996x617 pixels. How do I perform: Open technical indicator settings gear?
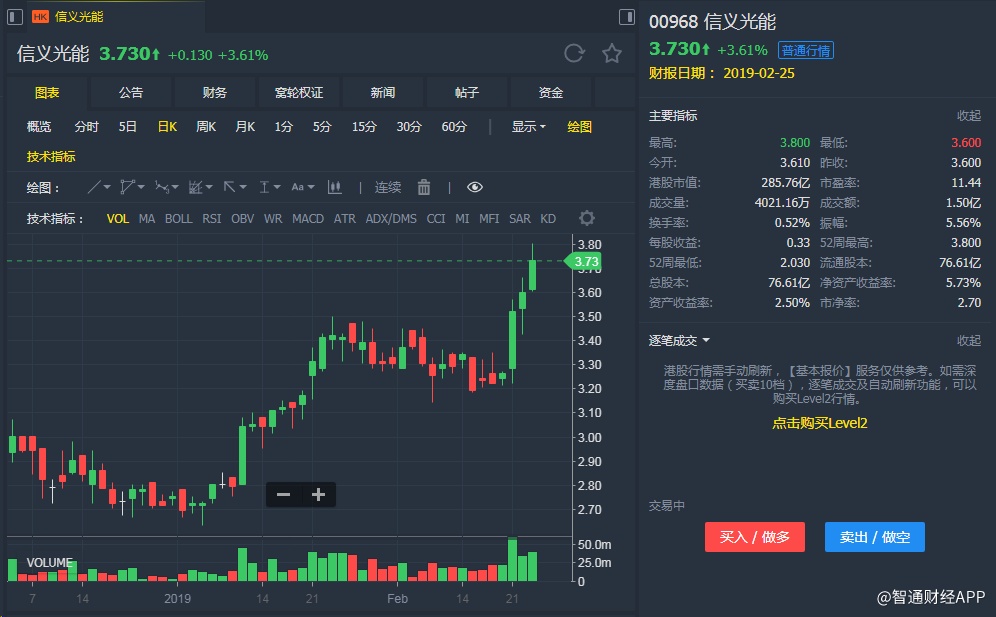point(587,218)
